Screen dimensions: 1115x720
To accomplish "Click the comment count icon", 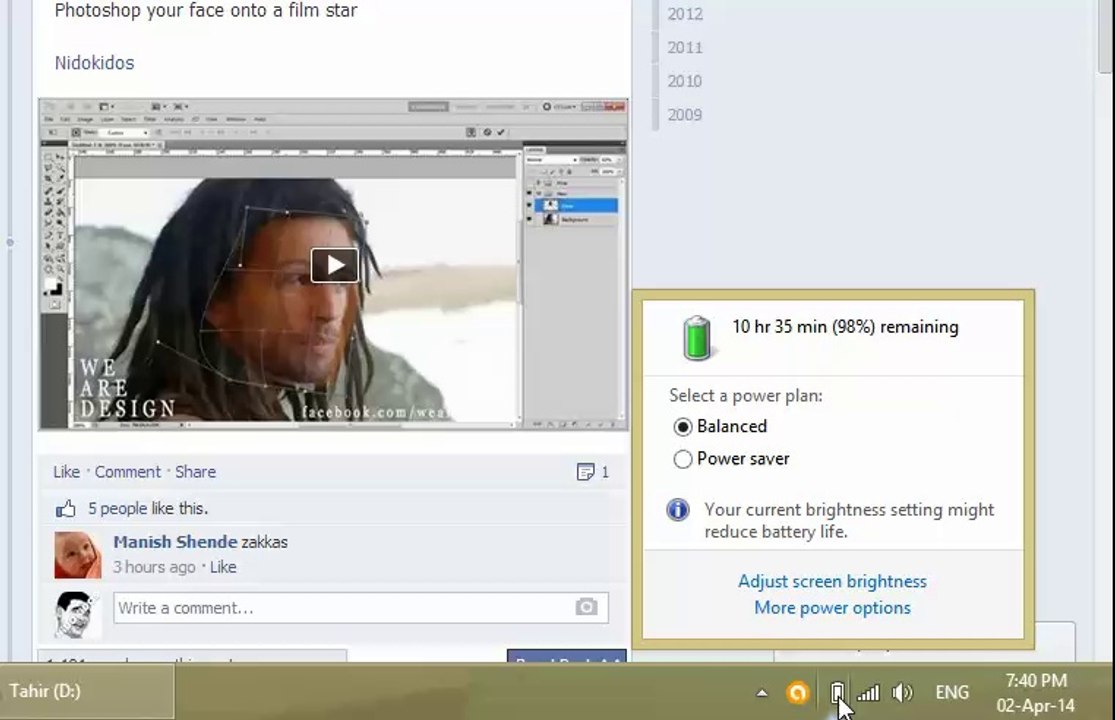I will (x=585, y=472).
